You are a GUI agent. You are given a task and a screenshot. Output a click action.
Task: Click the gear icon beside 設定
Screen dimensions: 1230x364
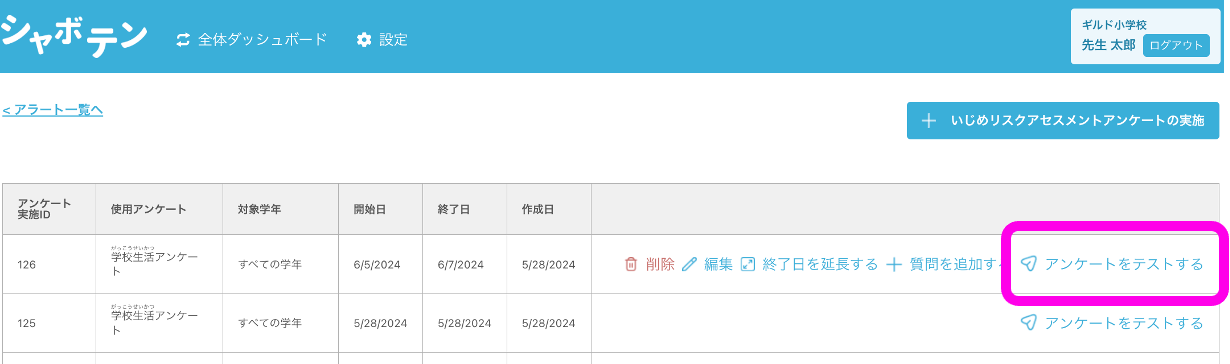(x=364, y=40)
